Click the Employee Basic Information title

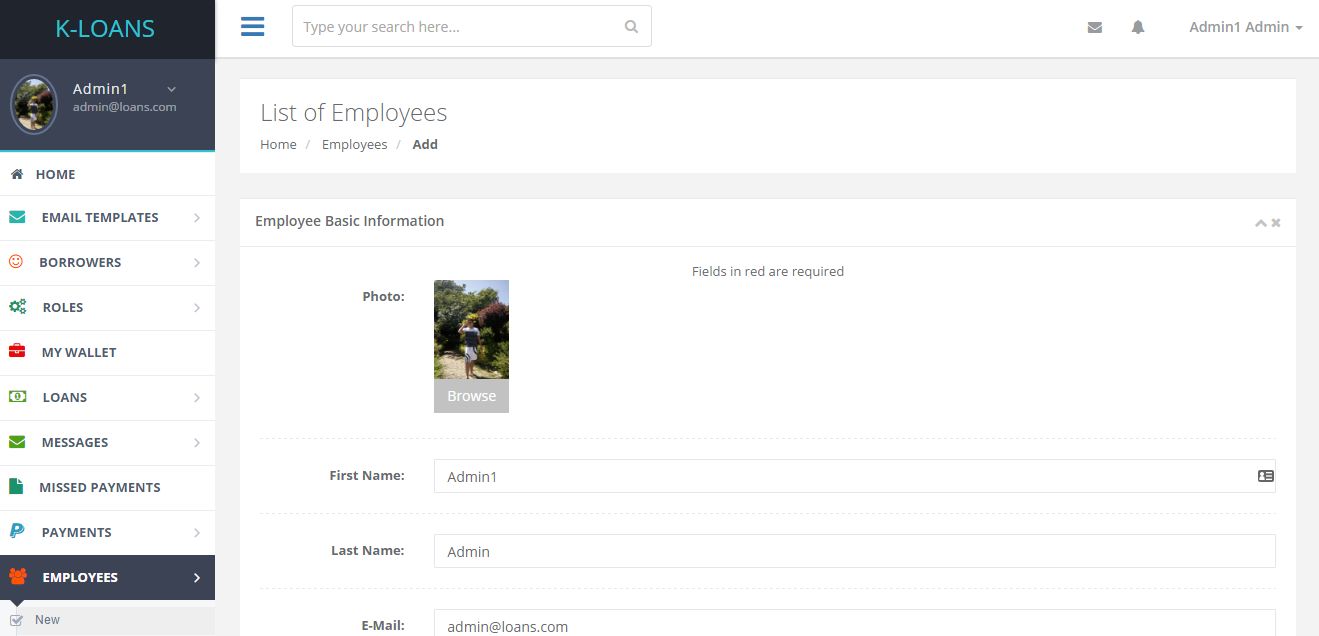350,221
